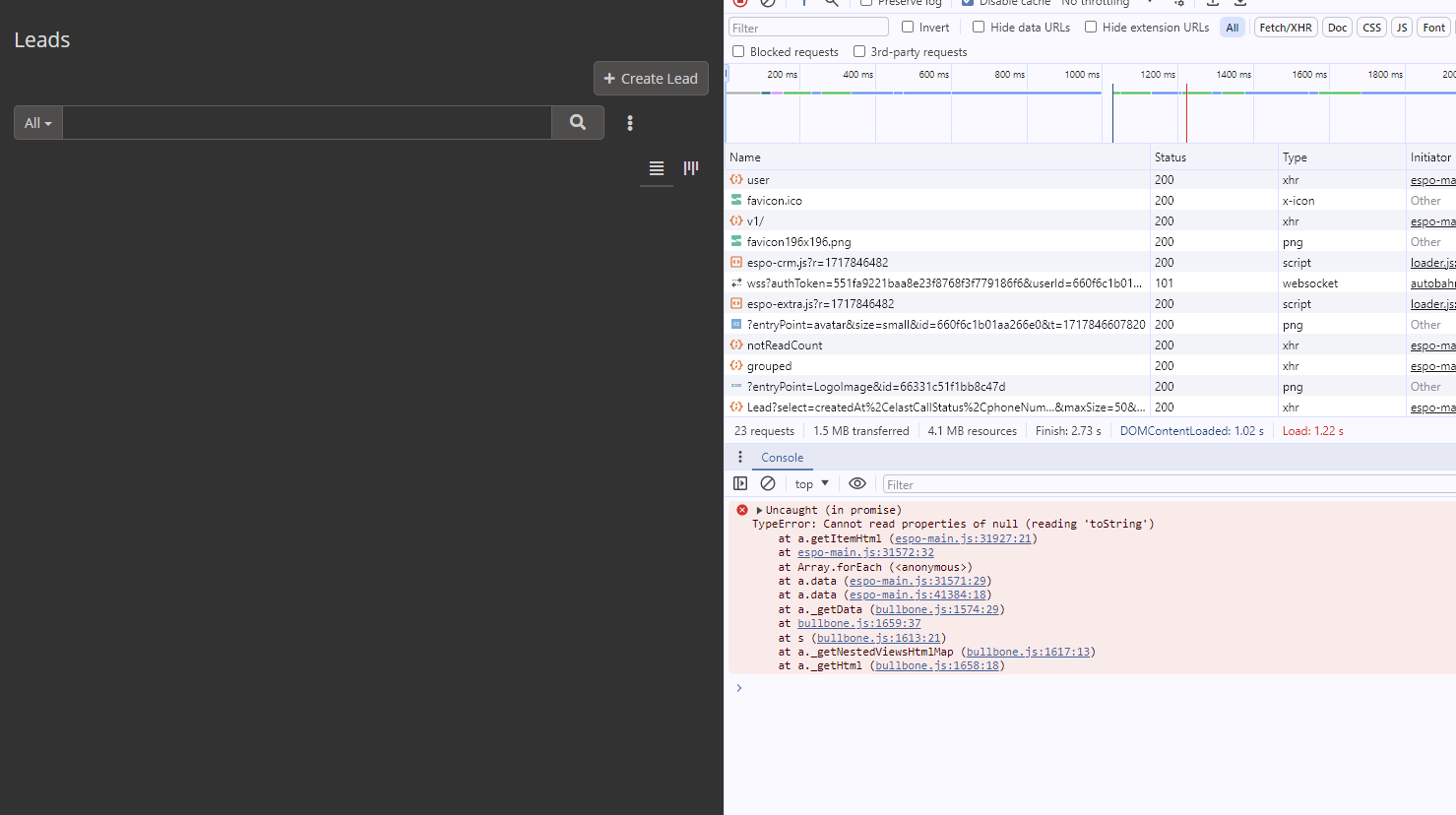Click the notReadCount xhr icon
This screenshot has width=1456, height=815.
[x=736, y=345]
